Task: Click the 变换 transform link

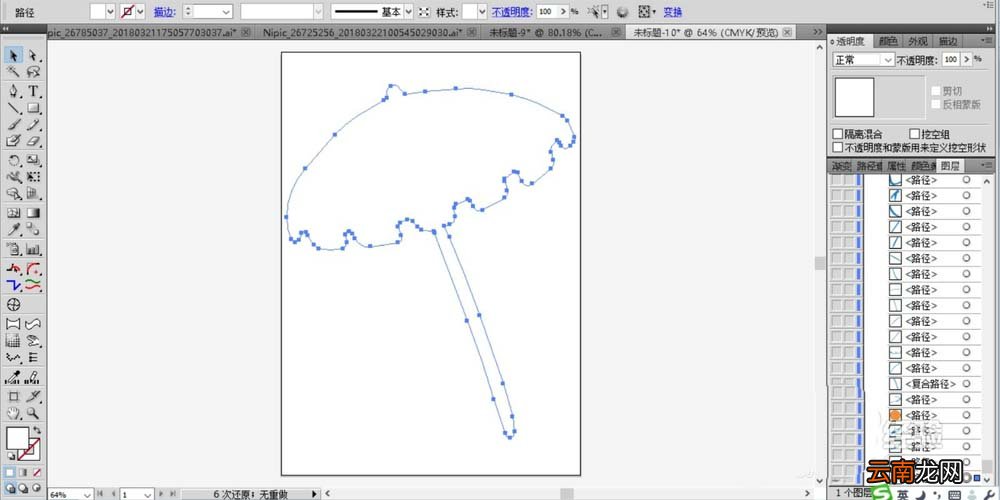Action: [x=672, y=12]
